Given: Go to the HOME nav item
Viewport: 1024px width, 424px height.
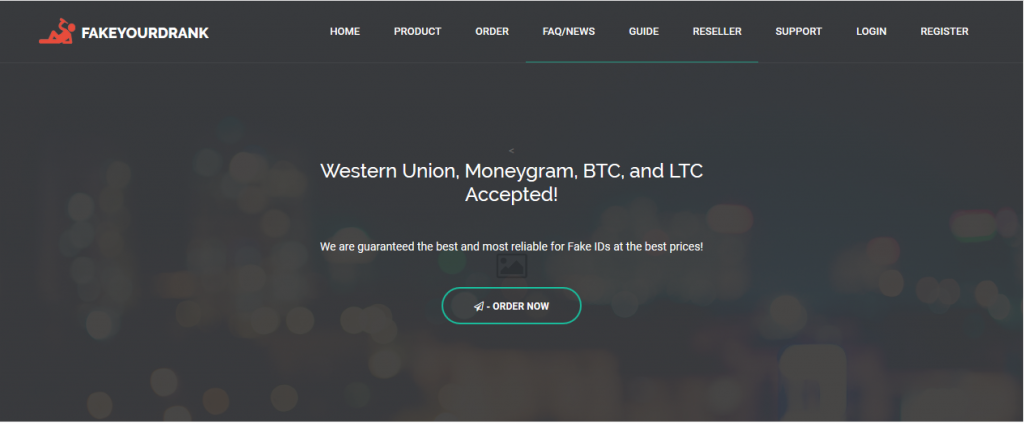Looking at the screenshot, I should [345, 31].
